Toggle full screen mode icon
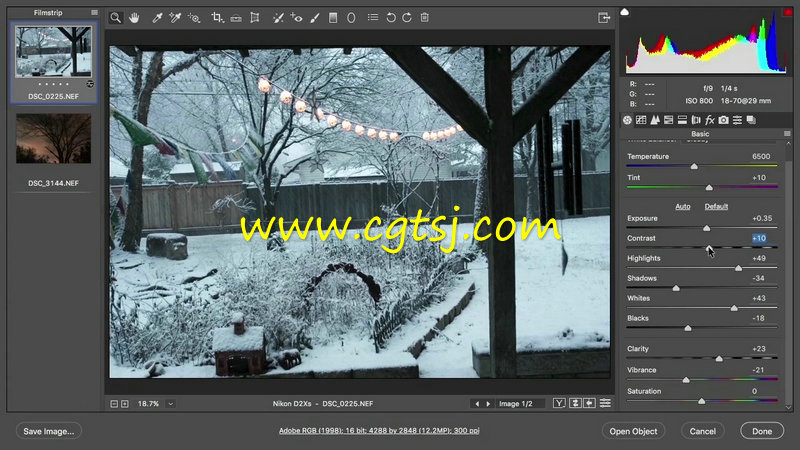This screenshot has width=800, height=450. click(604, 18)
